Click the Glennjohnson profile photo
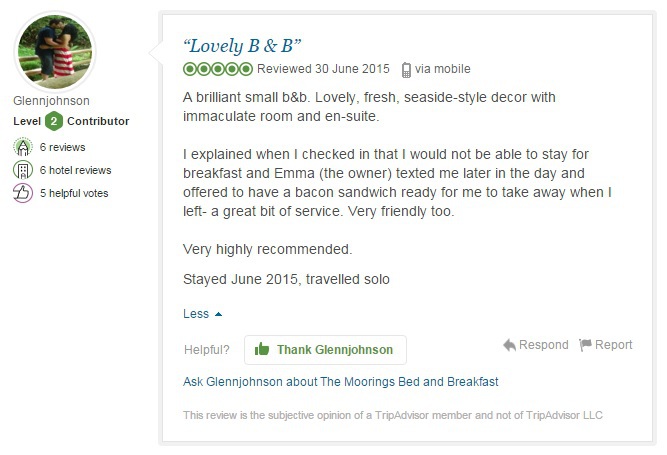This screenshot has width=667, height=455. tap(55, 51)
